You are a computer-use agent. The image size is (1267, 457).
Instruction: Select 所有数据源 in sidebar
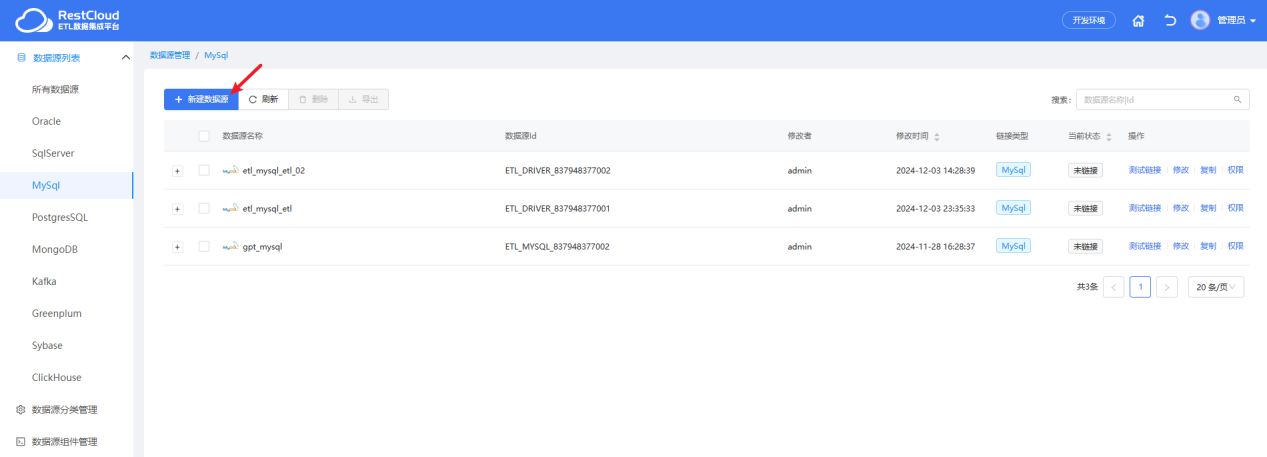point(66,89)
